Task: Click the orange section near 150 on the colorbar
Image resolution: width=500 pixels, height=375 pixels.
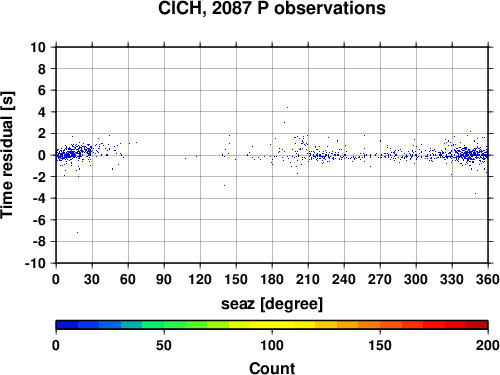Action: point(380,325)
